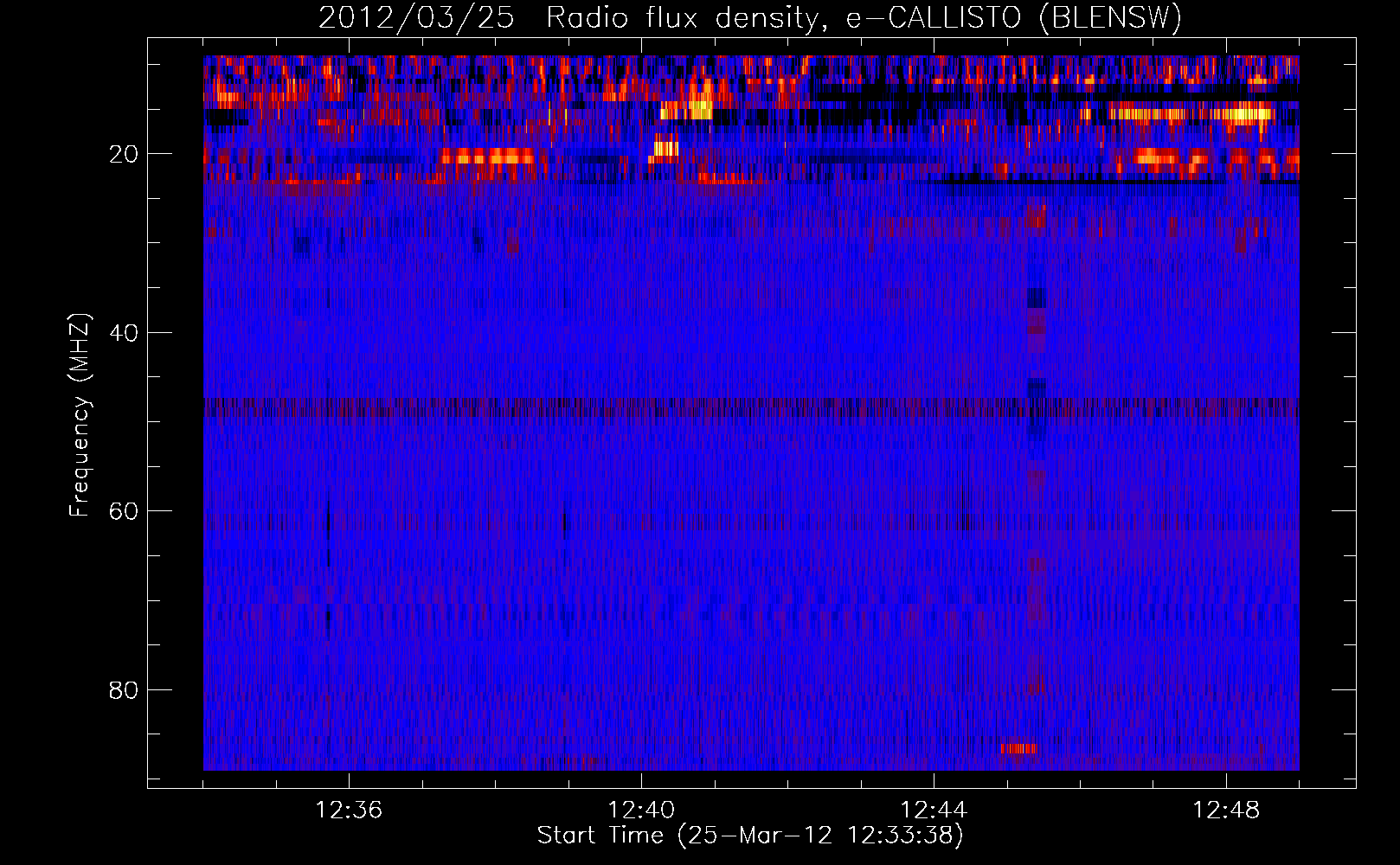Viewport: 1400px width, 865px height.
Task: Click the 12:40 time tick label
Action: 641,811
